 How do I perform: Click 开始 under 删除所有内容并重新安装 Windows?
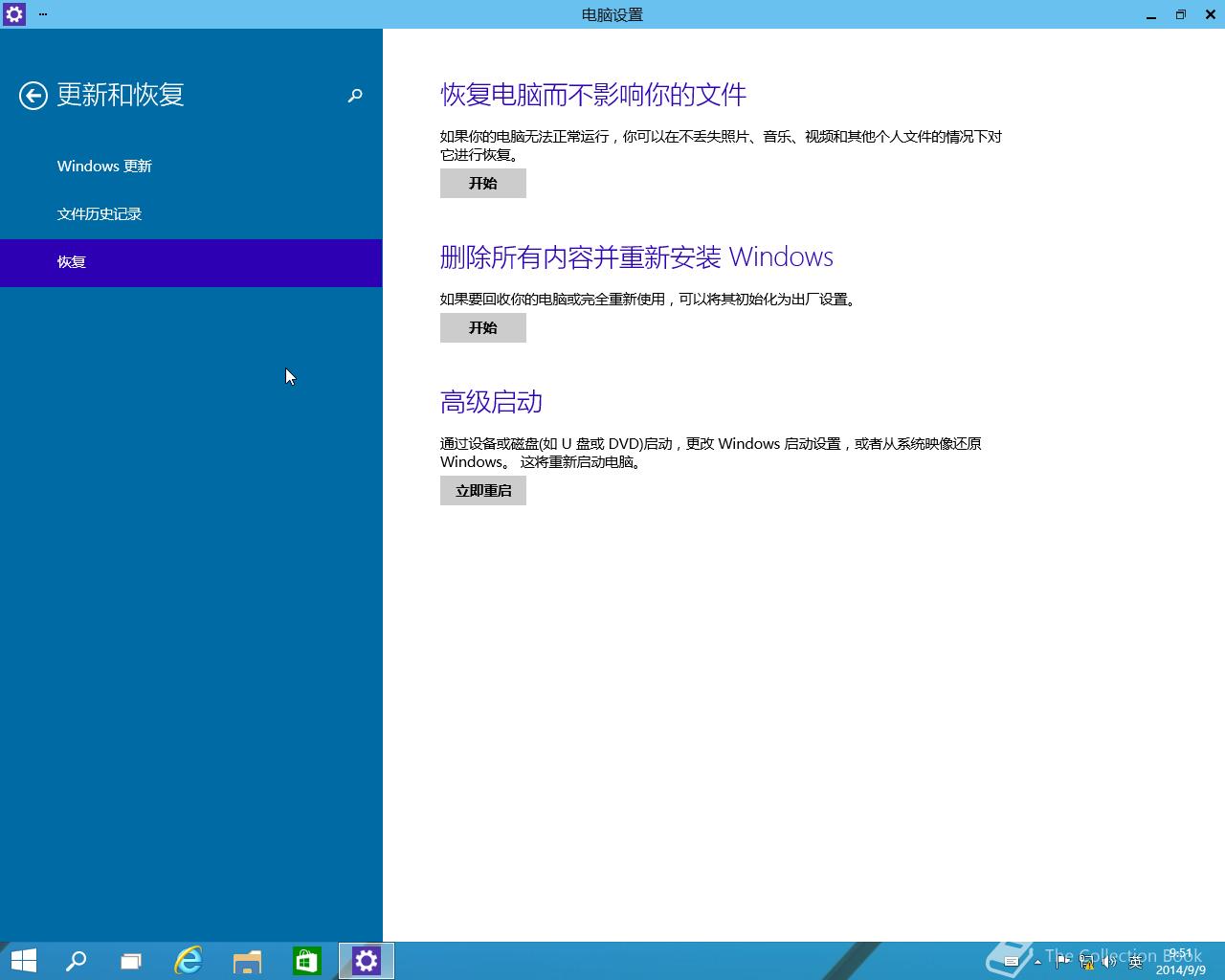[483, 327]
